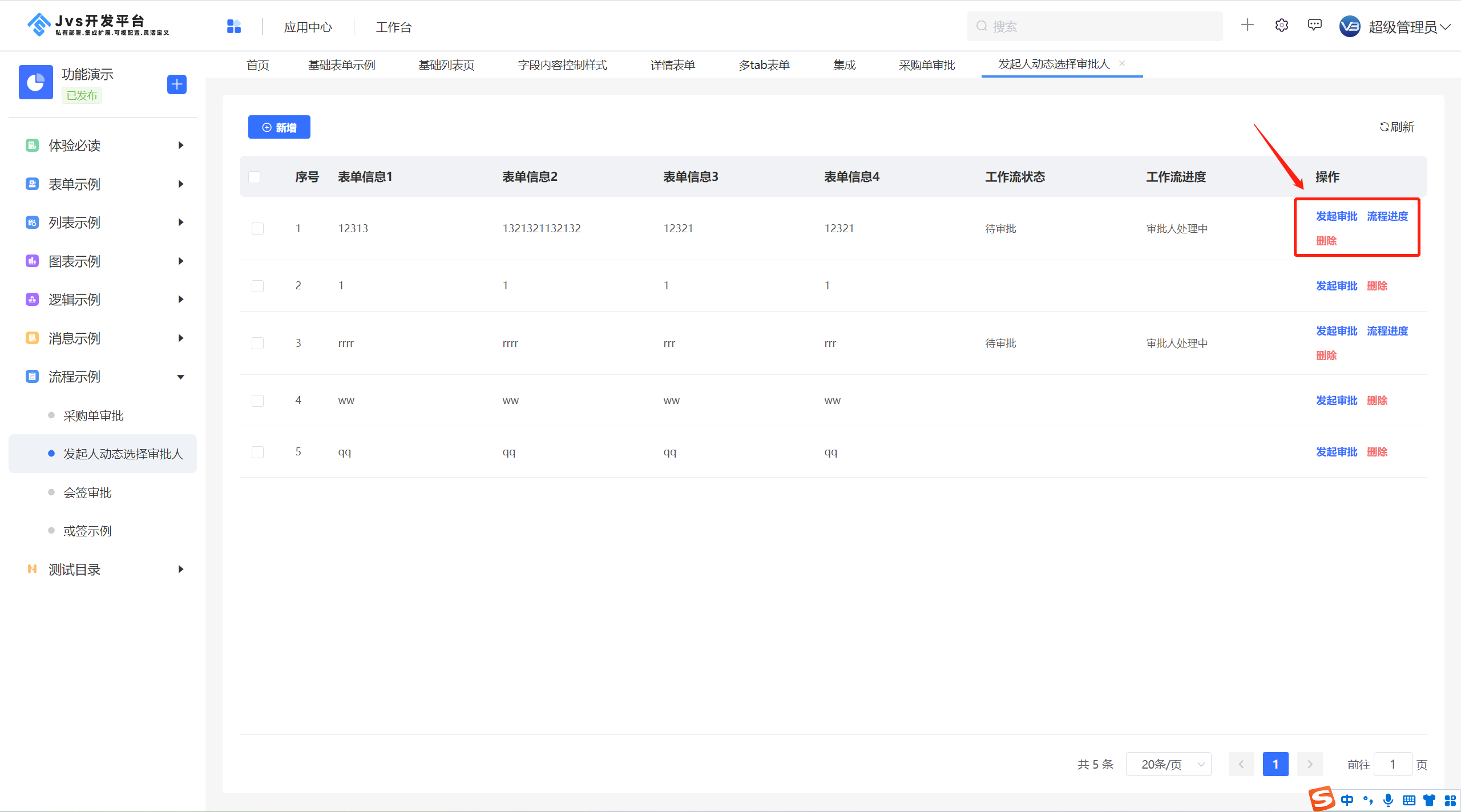This screenshot has height=812, width=1461.
Task: Check the row 3 checkbox (rrrr)
Action: click(x=258, y=343)
